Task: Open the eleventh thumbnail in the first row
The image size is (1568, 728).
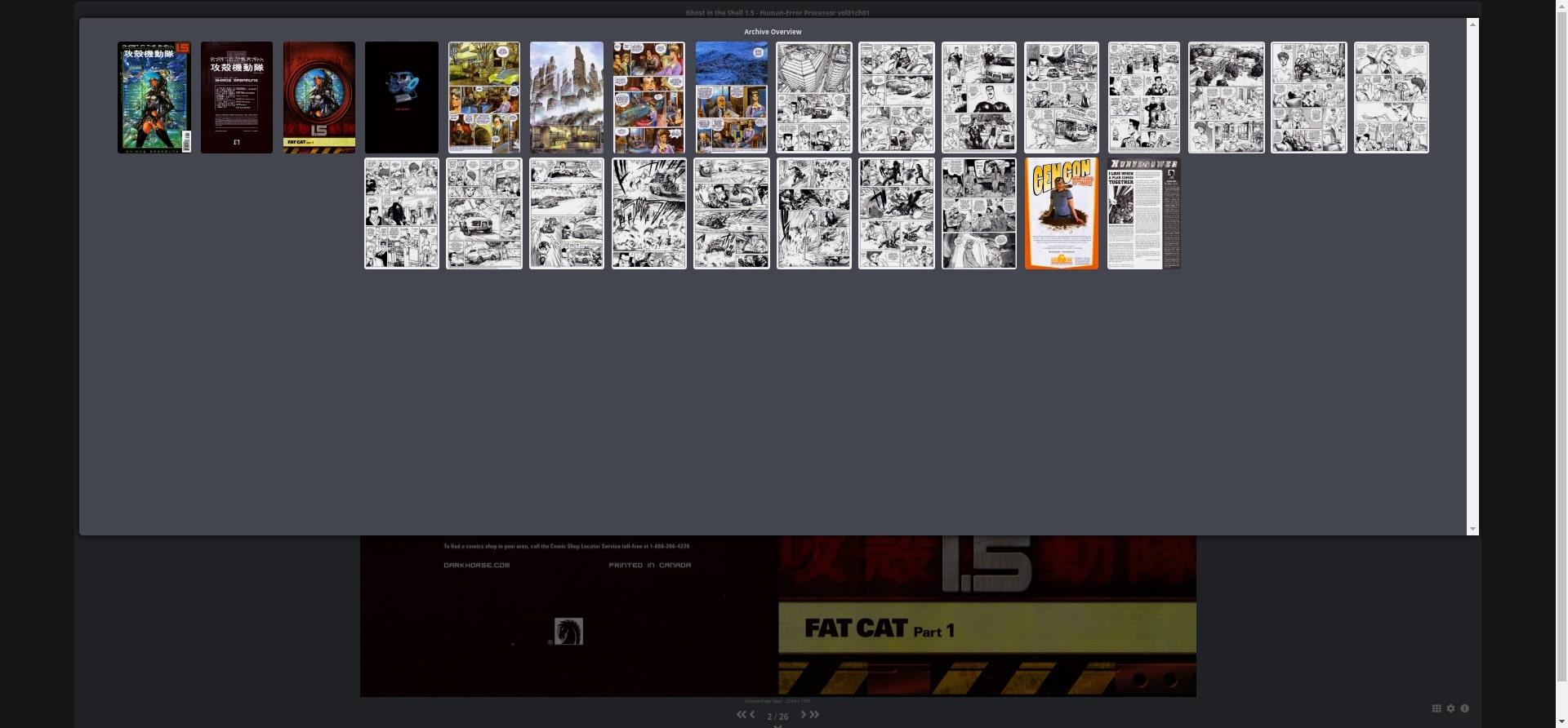Action: tap(979, 97)
